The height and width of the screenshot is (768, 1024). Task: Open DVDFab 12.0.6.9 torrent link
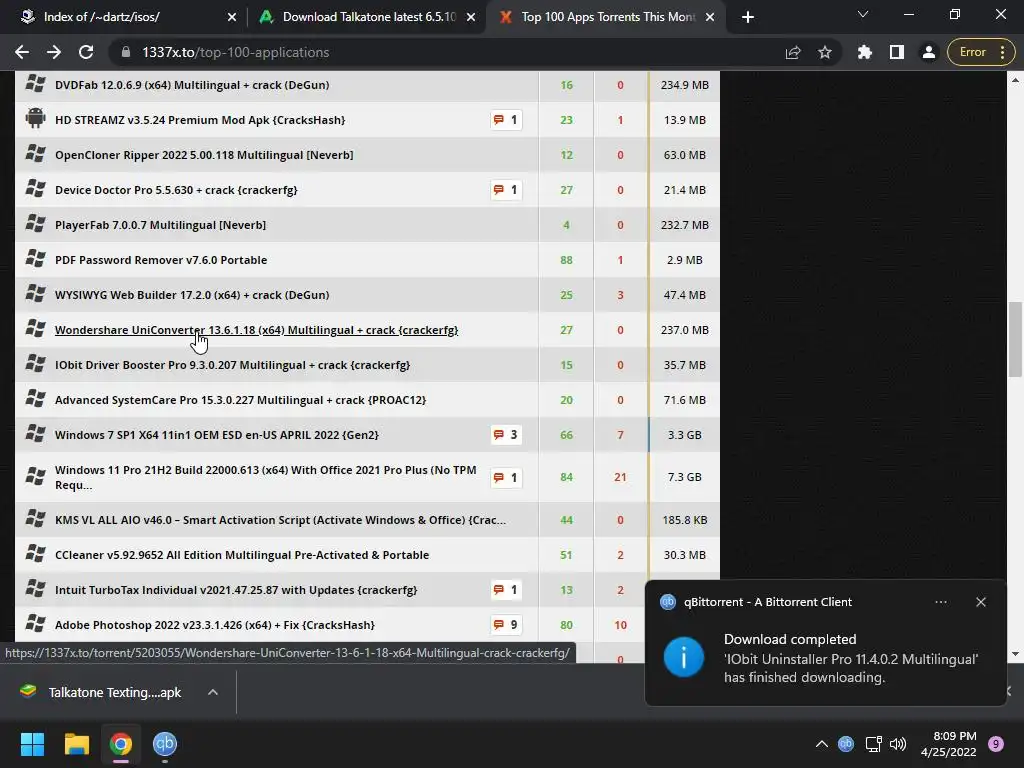point(192,85)
